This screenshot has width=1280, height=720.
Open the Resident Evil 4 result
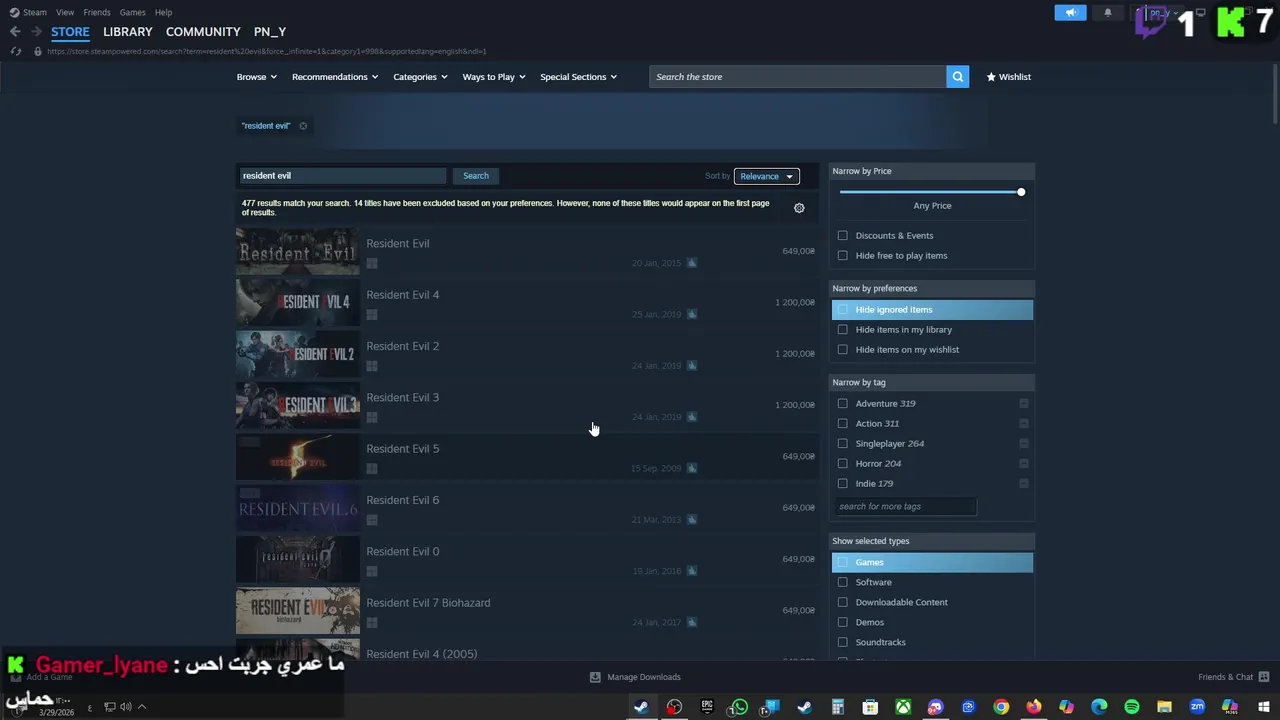(526, 303)
